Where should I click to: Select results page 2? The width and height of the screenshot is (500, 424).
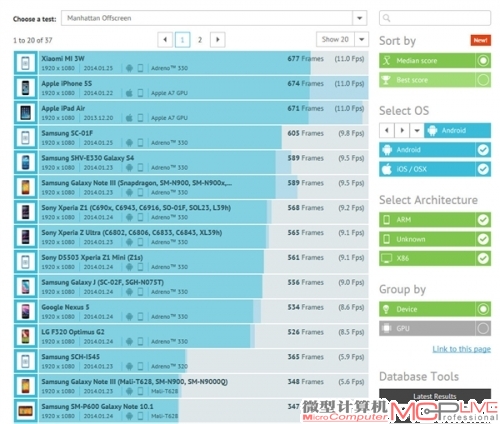(200, 40)
